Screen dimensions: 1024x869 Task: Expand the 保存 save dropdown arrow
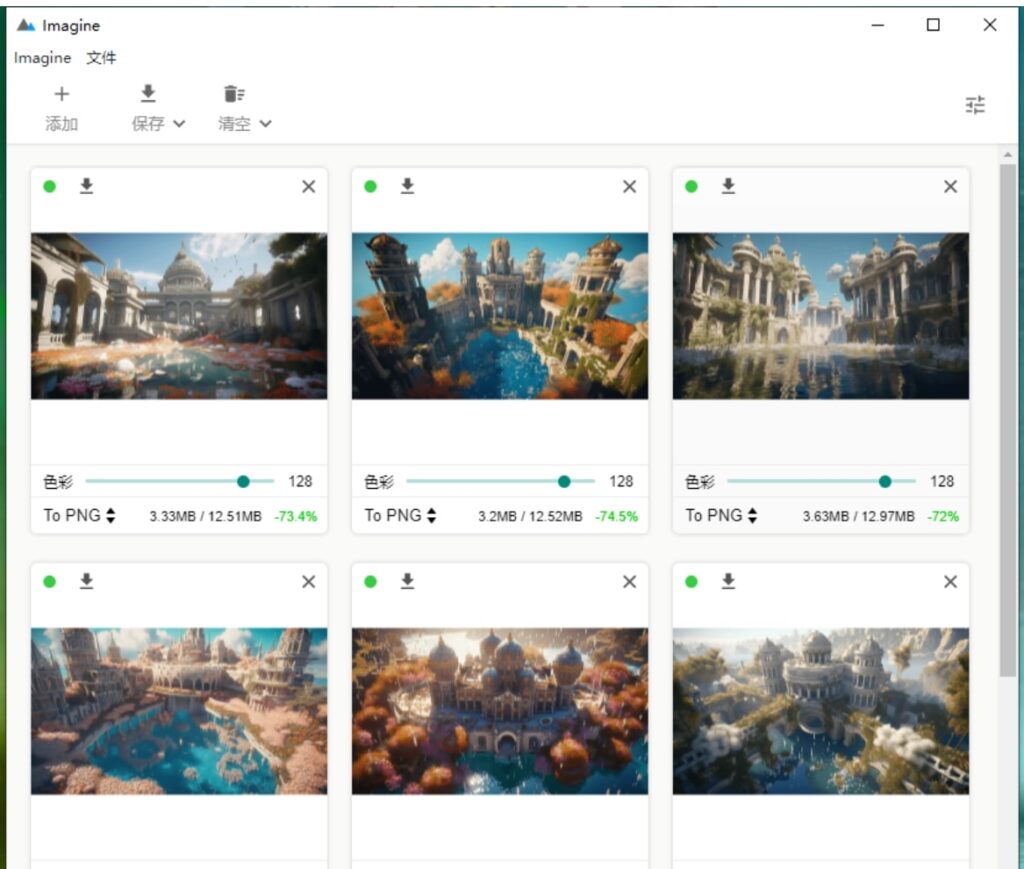click(x=180, y=123)
